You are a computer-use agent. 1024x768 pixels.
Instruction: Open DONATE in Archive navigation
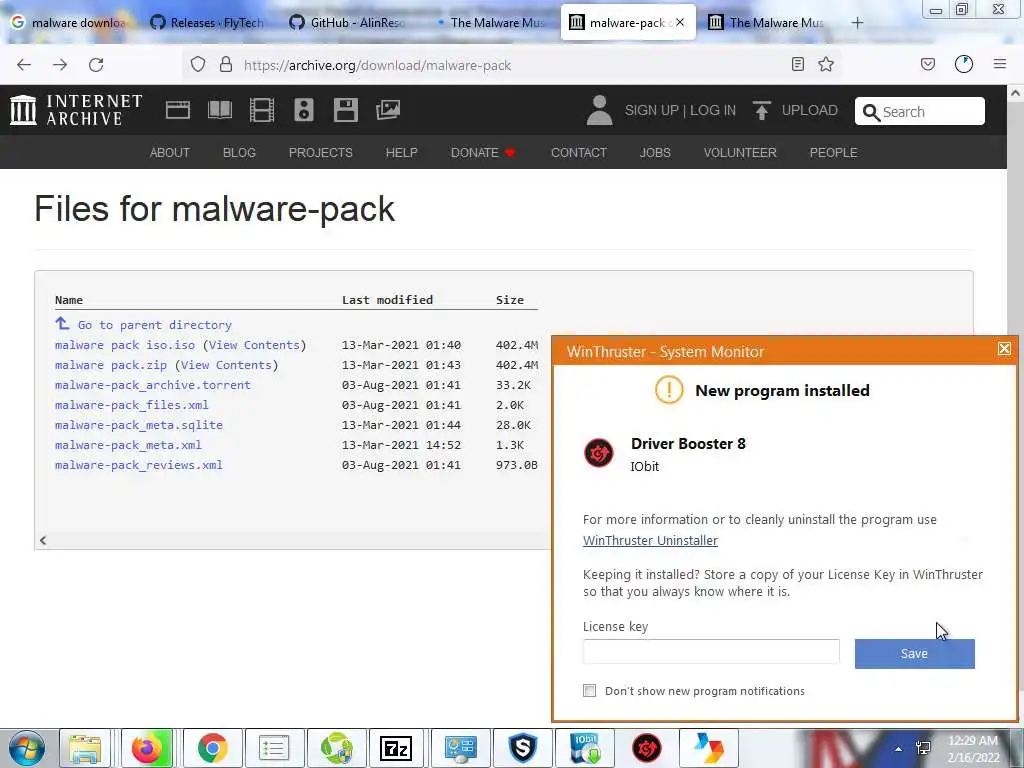point(483,153)
